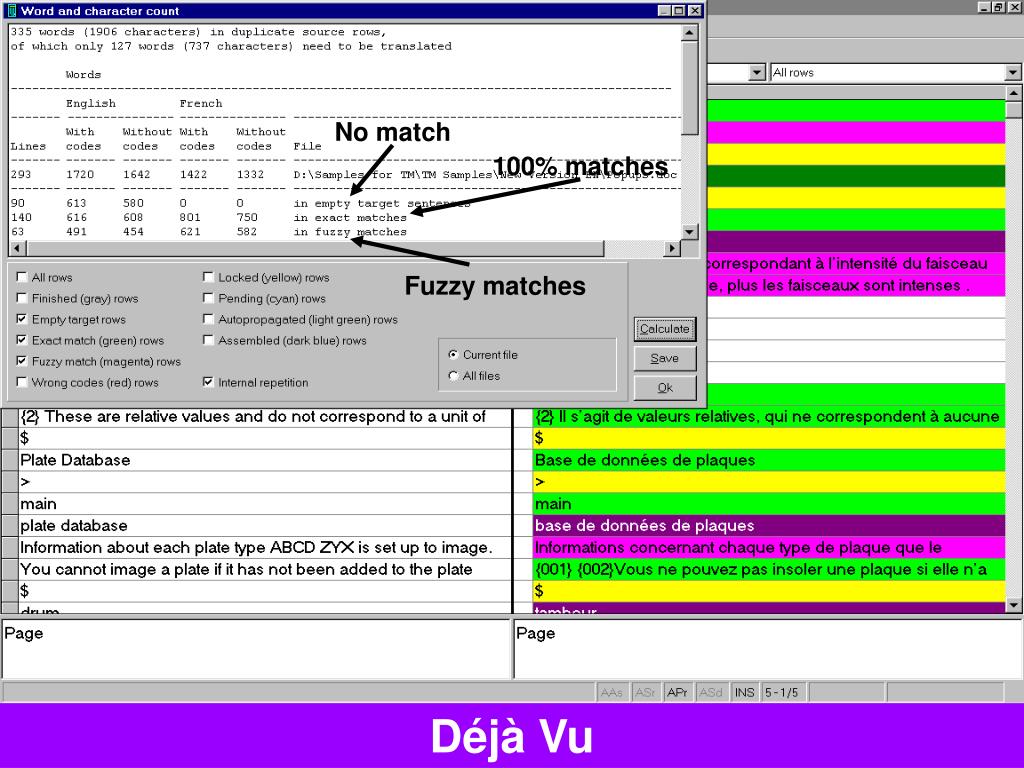This screenshot has width=1024, height=768.
Task: Click the up arrow of the results text scrollbar
Action: (689, 33)
